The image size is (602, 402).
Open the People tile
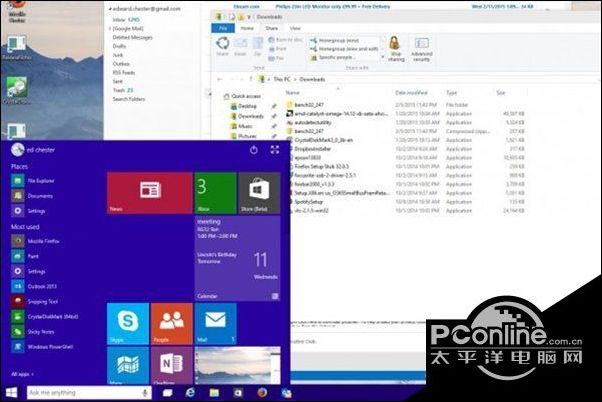pyautogui.click(x=171, y=323)
